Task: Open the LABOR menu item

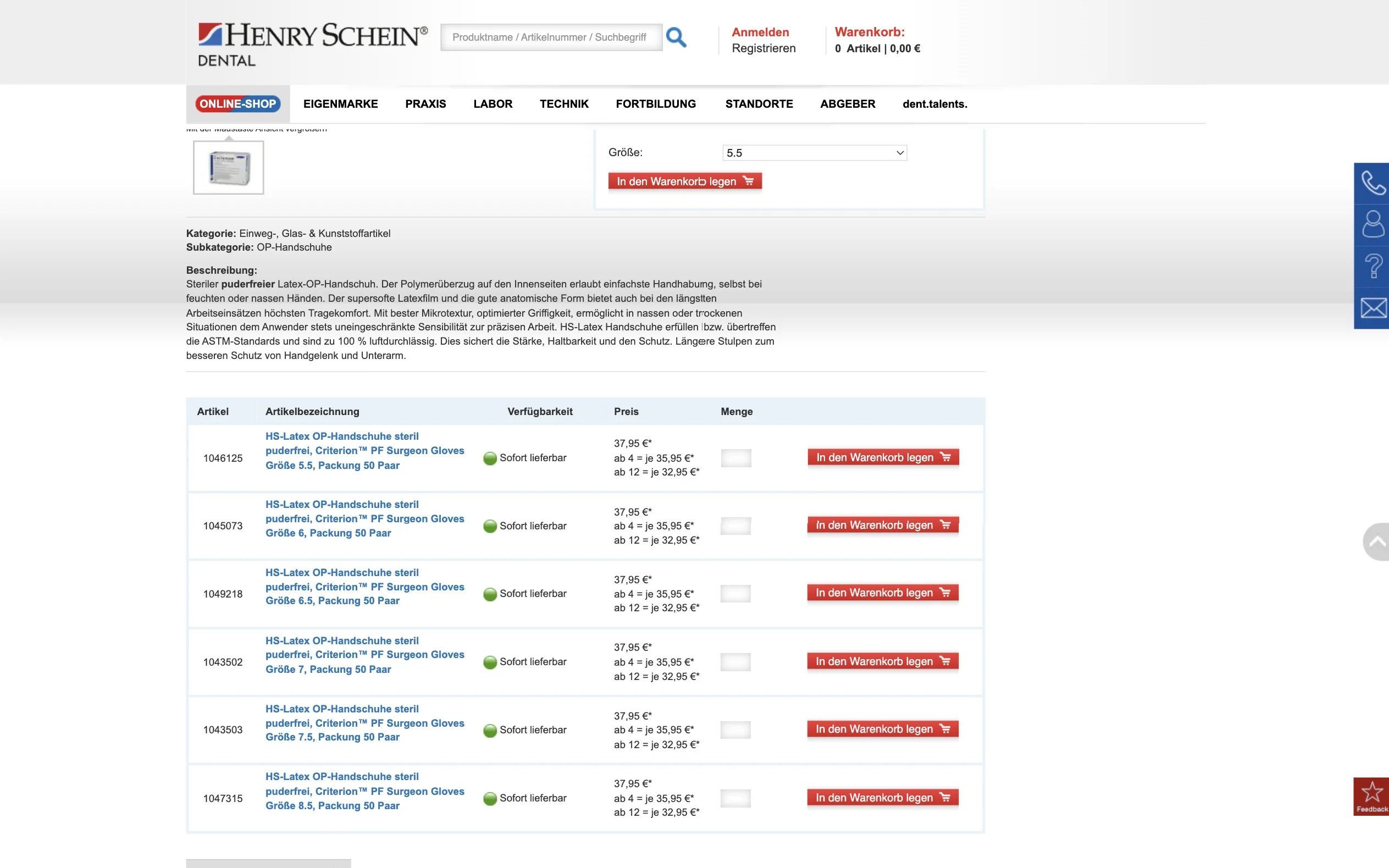Action: (492, 104)
